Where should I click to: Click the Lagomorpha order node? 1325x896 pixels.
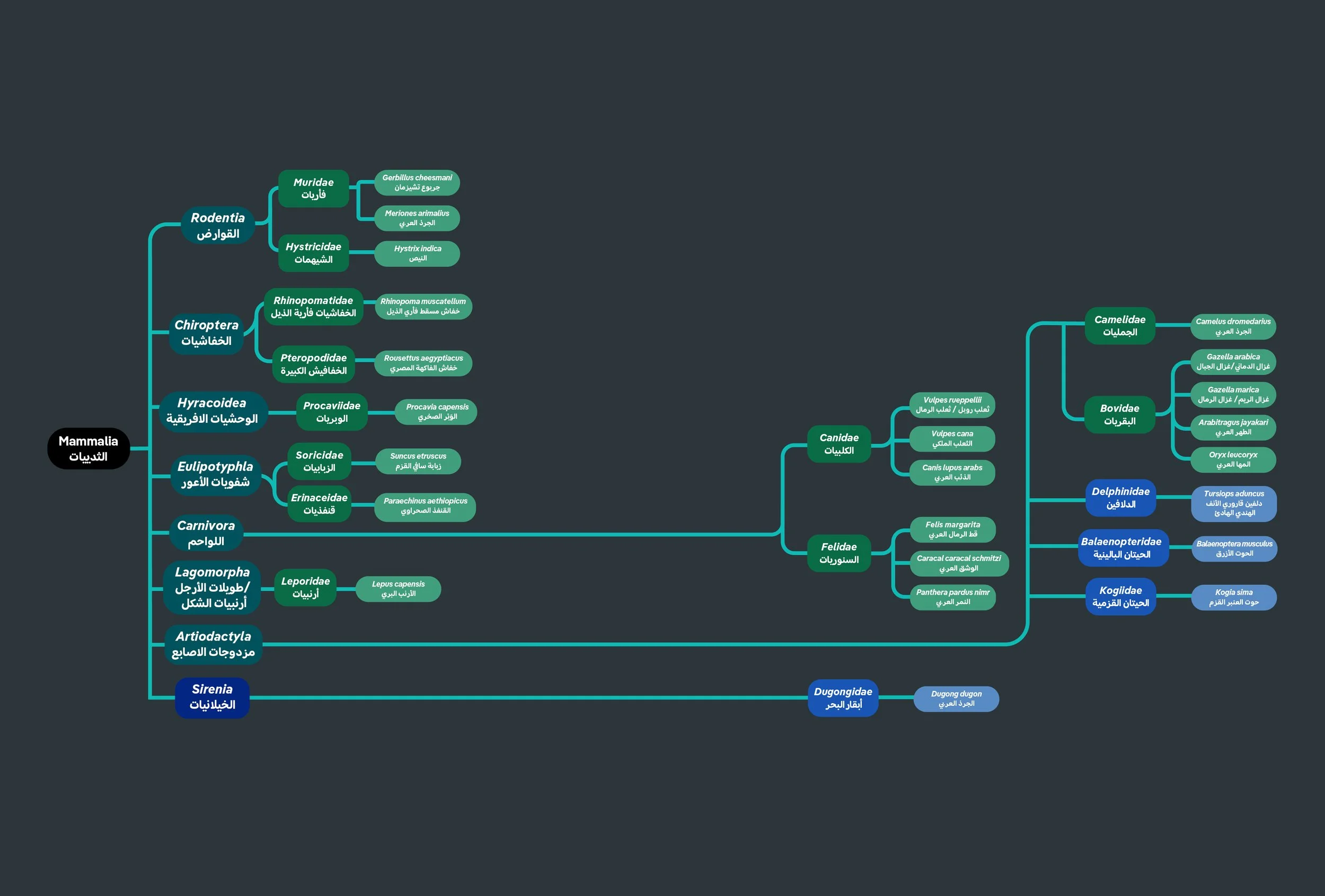[x=212, y=587]
